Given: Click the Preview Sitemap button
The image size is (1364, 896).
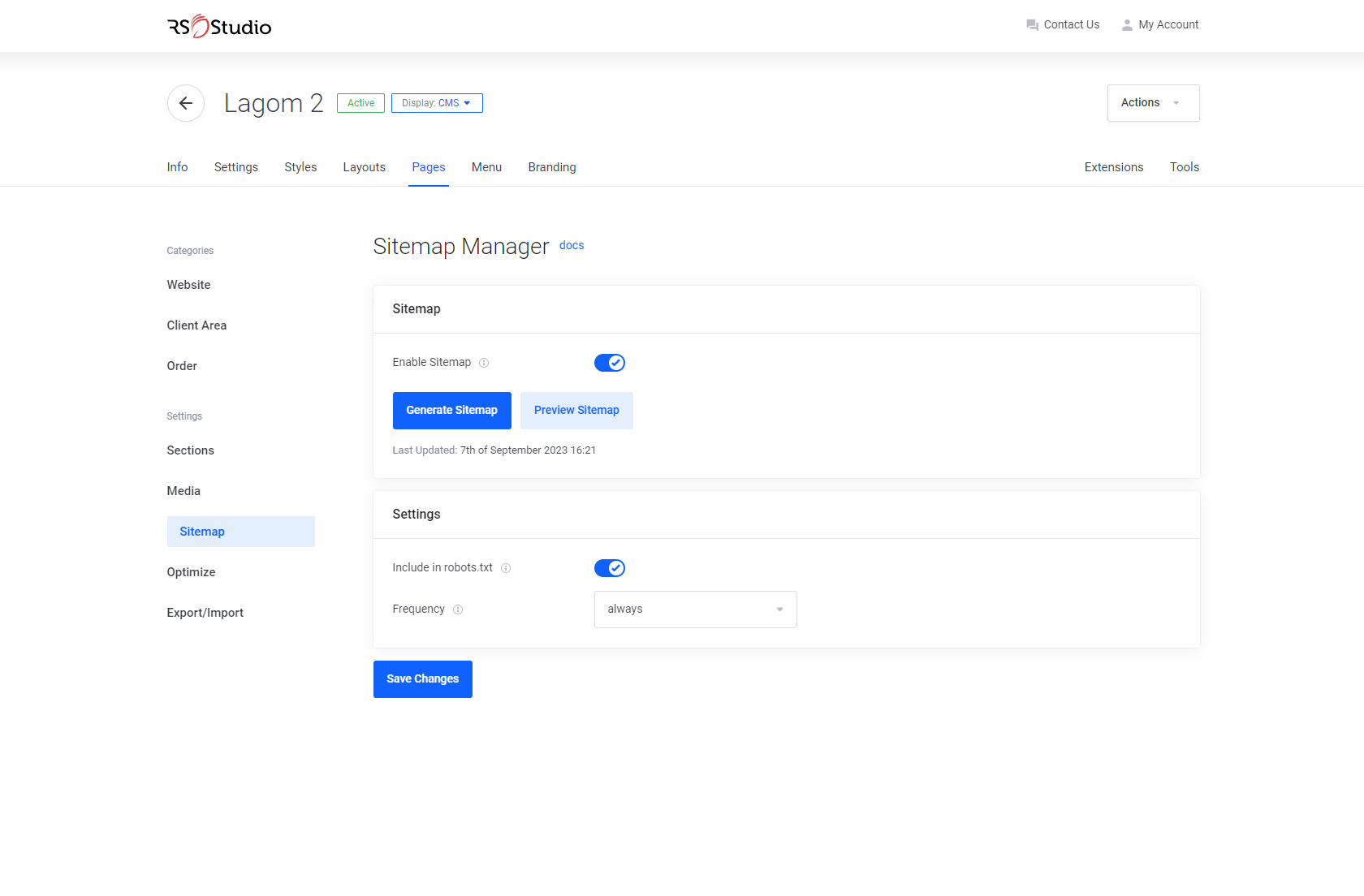Looking at the screenshot, I should pyautogui.click(x=576, y=411).
